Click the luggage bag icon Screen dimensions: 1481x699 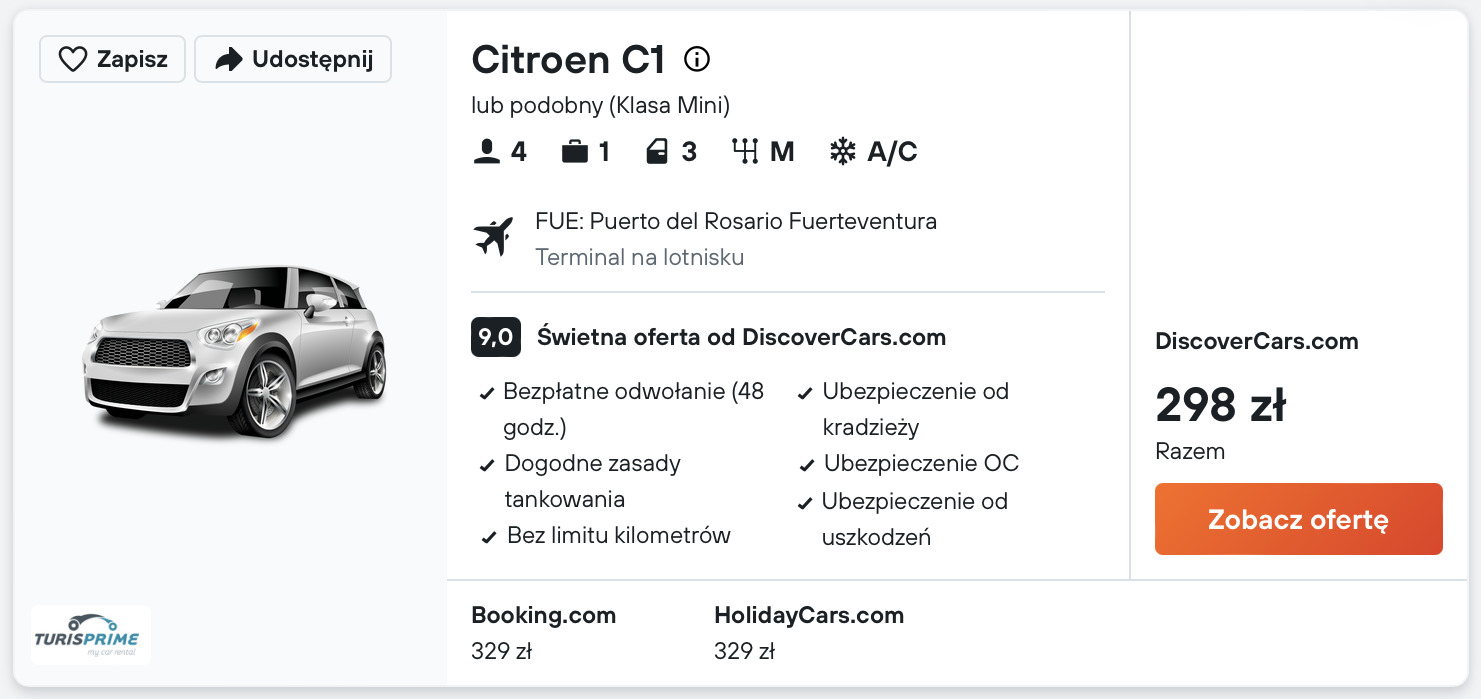(574, 152)
